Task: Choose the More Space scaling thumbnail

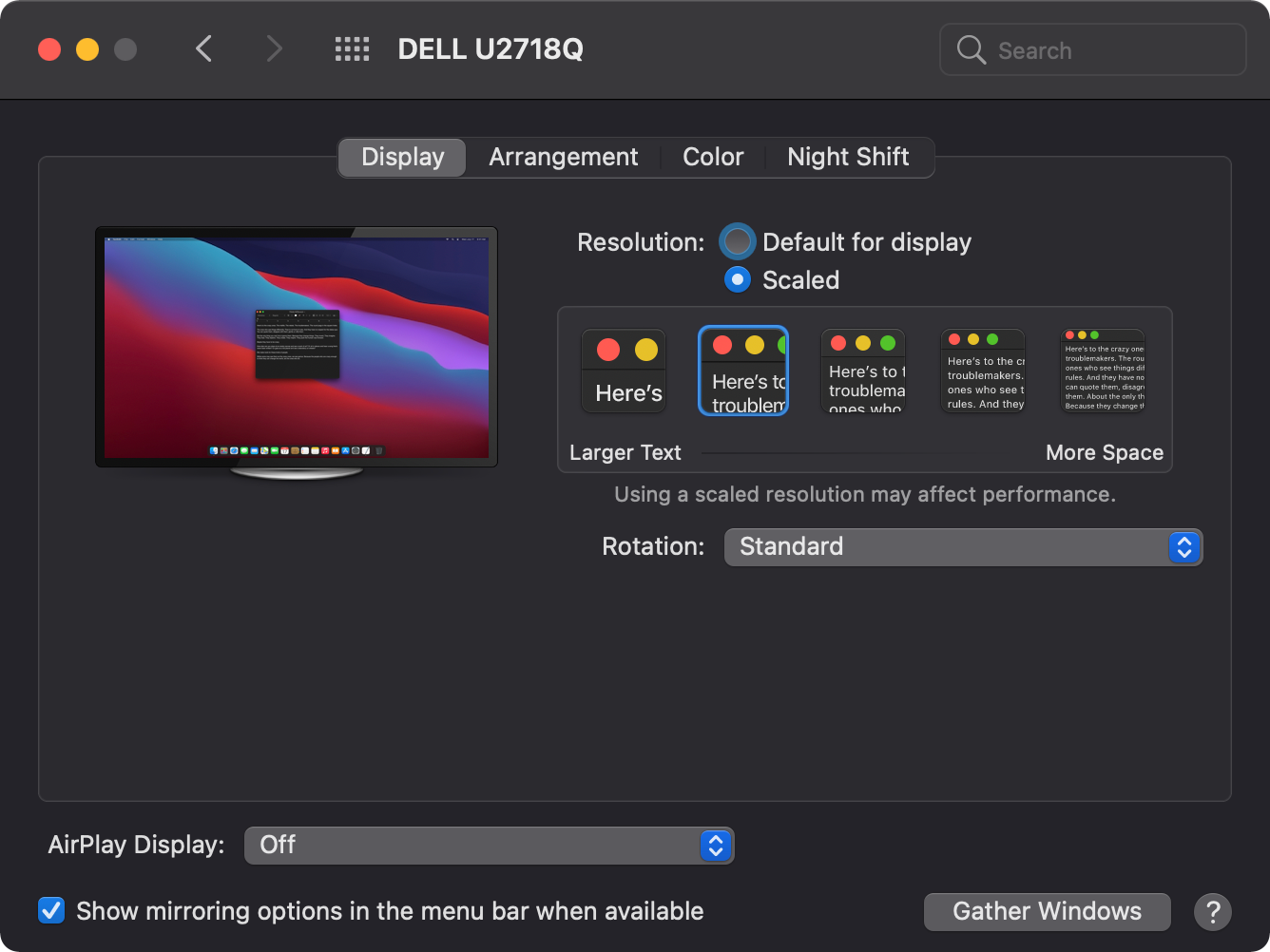Action: 1103,371
